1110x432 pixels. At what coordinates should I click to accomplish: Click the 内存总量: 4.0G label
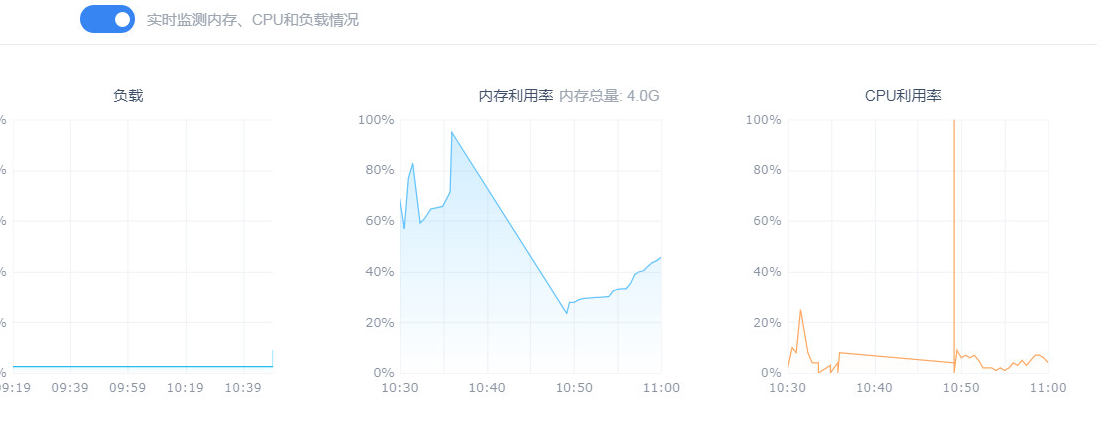click(x=609, y=96)
